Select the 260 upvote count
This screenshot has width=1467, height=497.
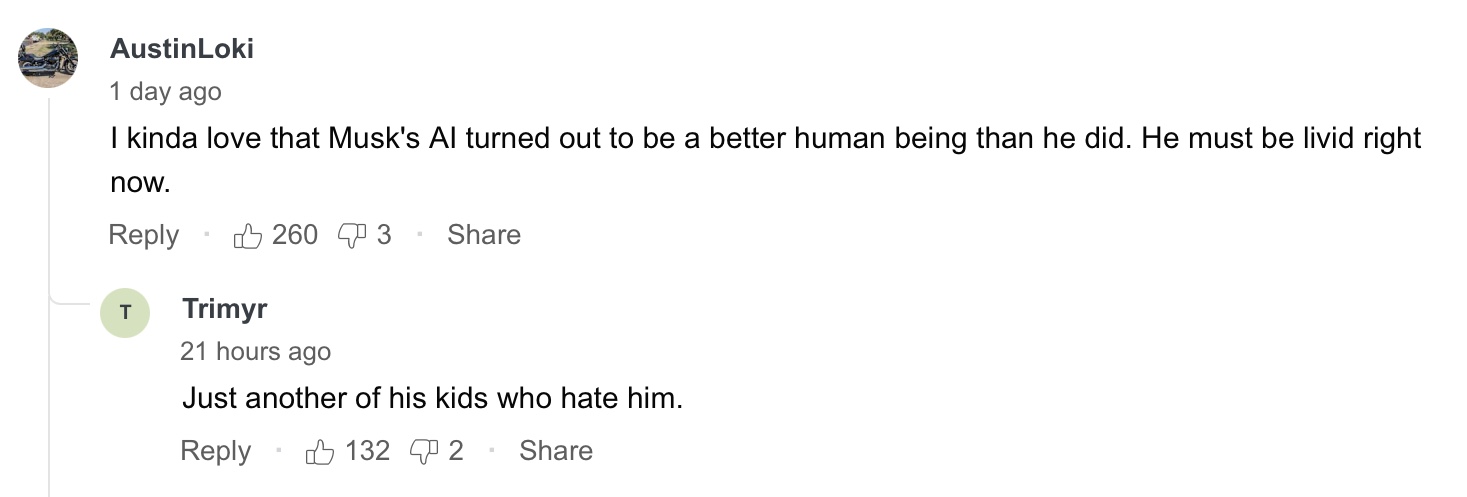click(295, 235)
